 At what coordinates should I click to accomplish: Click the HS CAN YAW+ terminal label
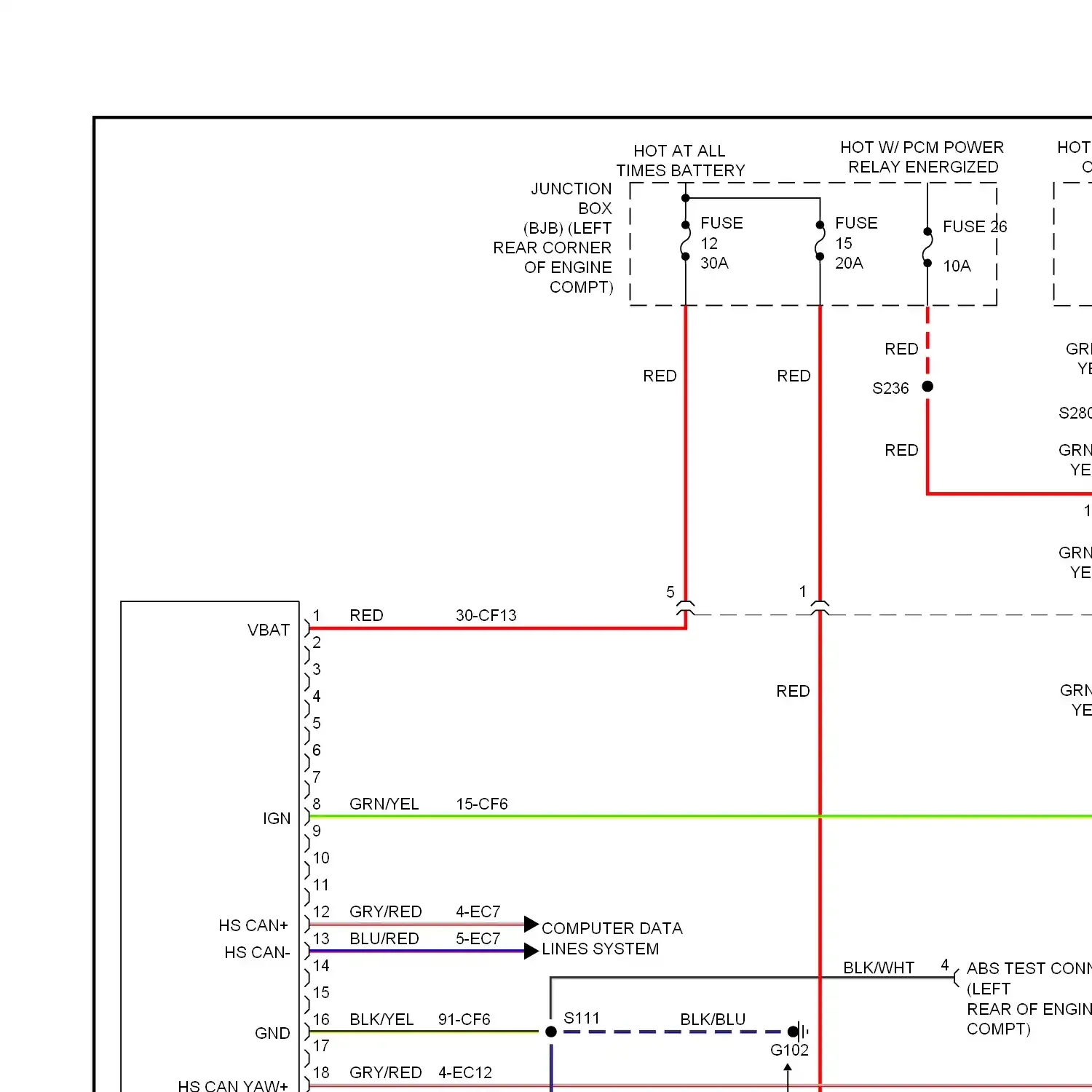233,1085
